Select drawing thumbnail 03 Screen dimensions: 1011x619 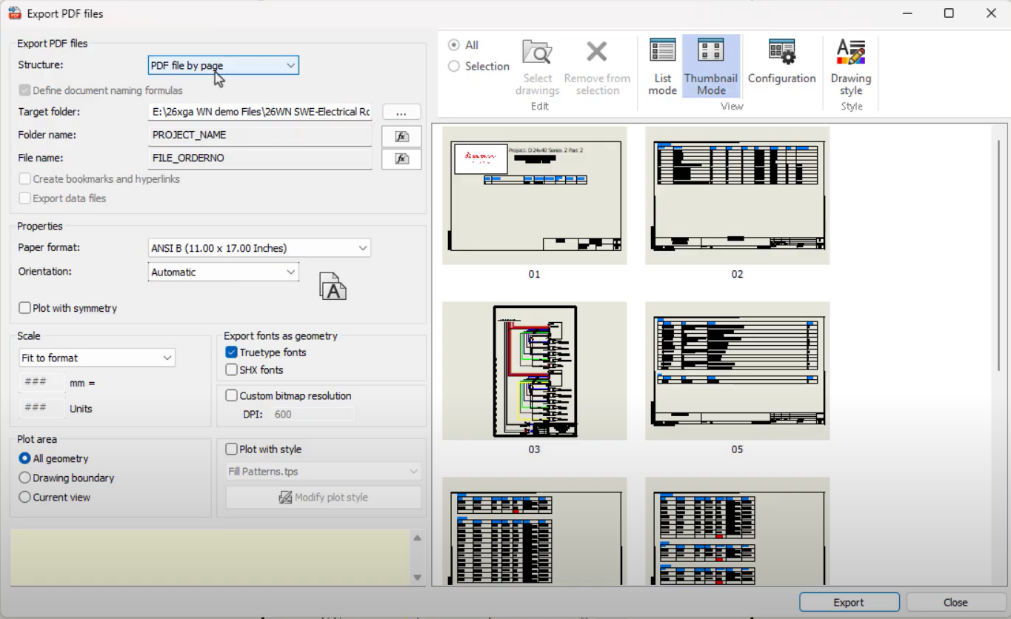click(534, 371)
